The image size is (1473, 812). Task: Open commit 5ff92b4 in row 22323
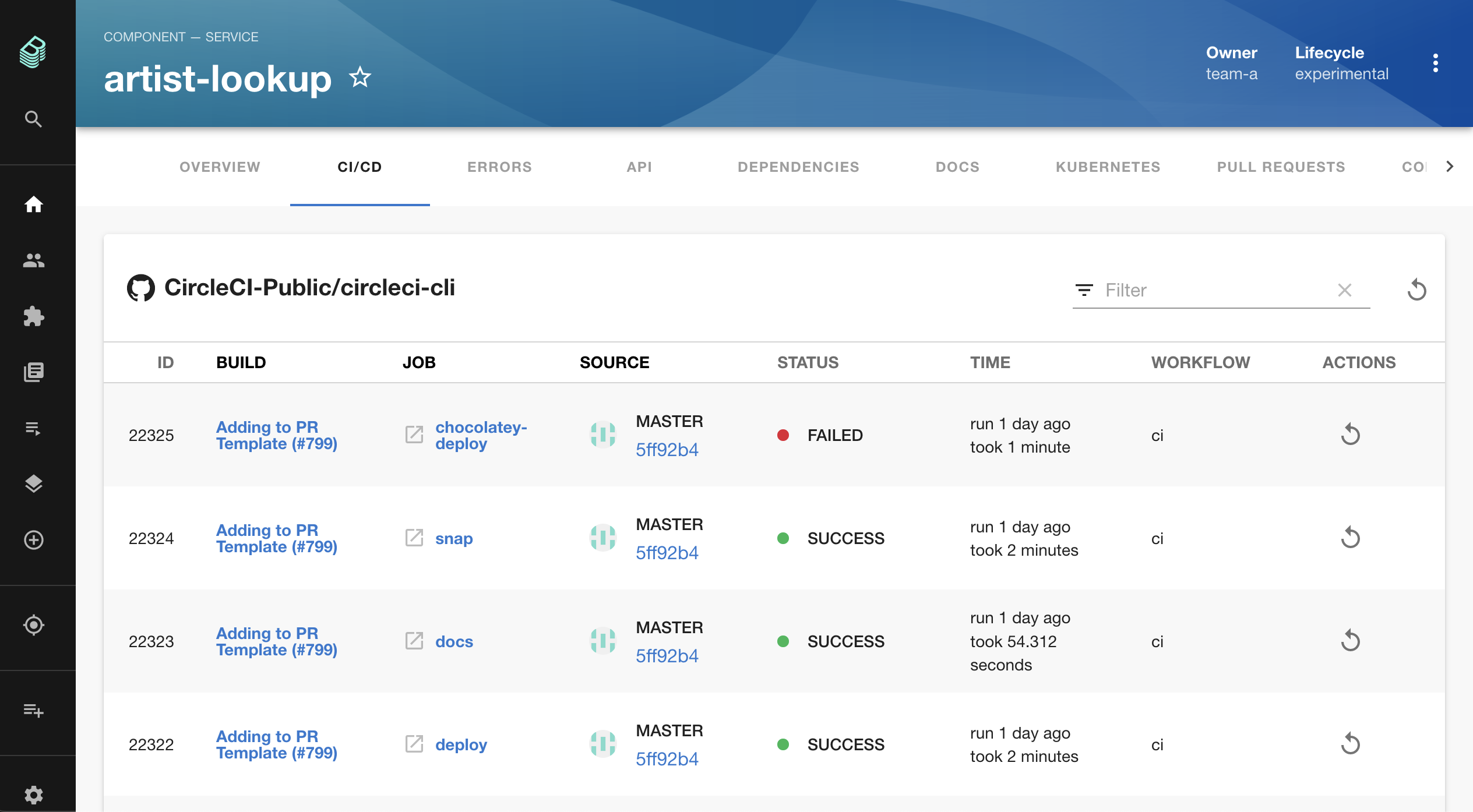(x=667, y=656)
